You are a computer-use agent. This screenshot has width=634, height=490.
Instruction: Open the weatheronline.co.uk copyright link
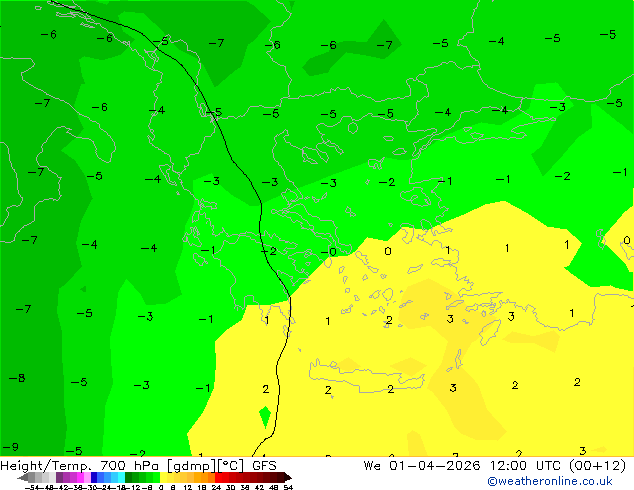[550, 481]
